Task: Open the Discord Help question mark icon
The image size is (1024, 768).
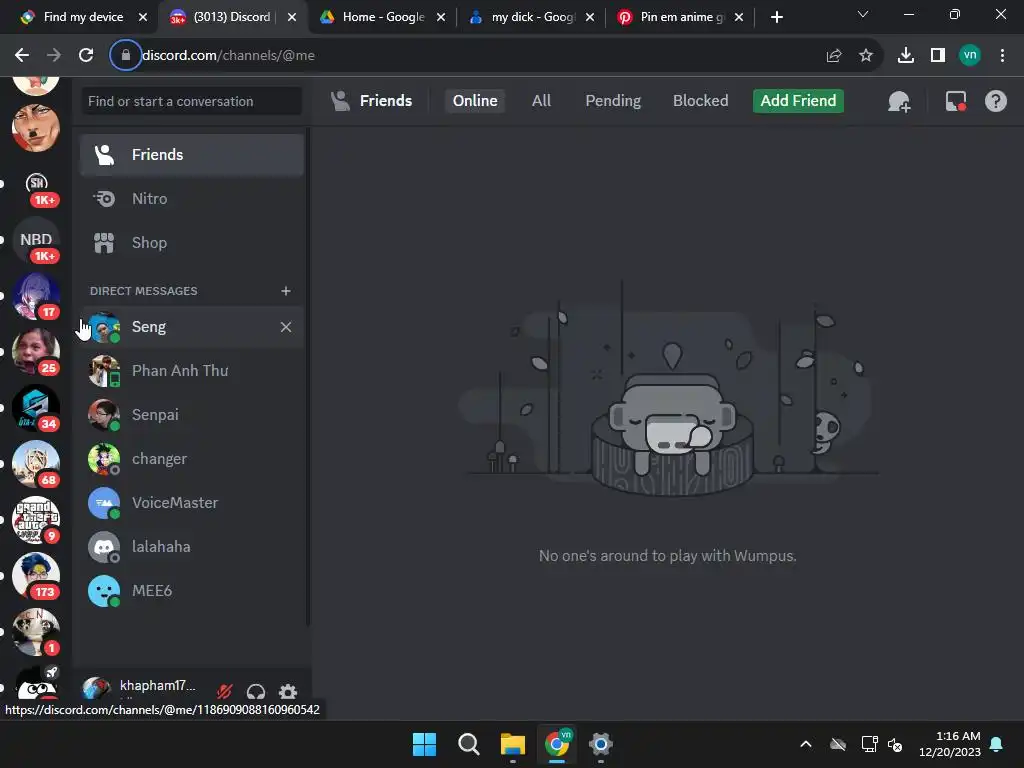Action: click(x=995, y=101)
